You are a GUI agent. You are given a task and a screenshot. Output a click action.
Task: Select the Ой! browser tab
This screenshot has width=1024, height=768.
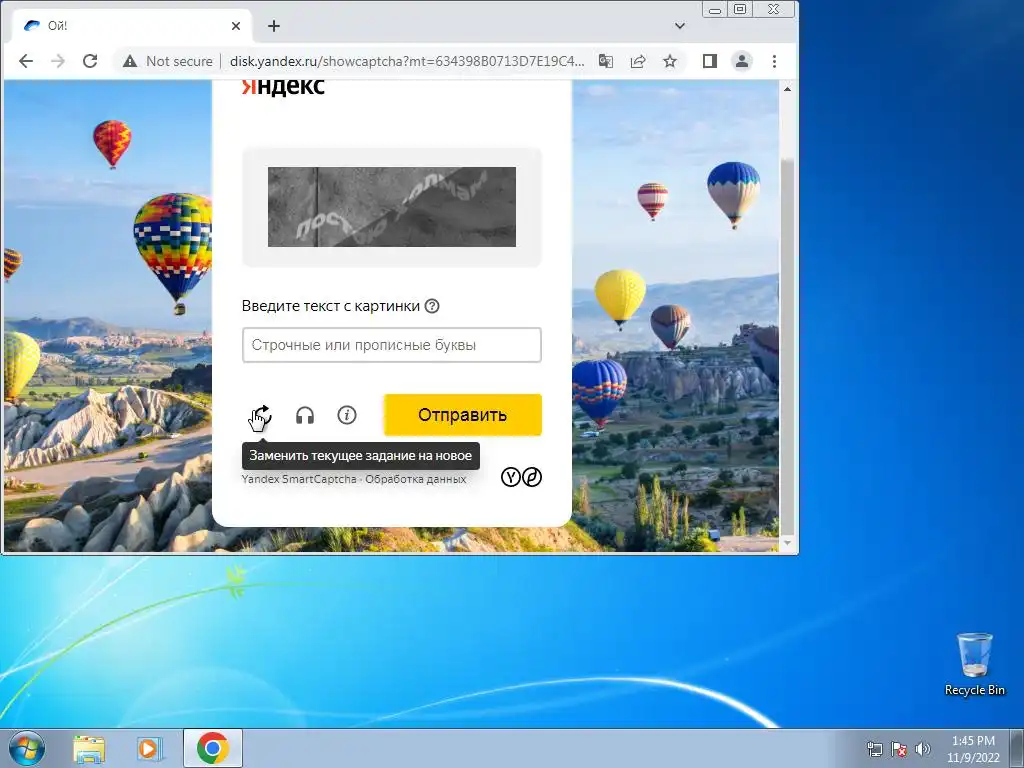[x=131, y=26]
